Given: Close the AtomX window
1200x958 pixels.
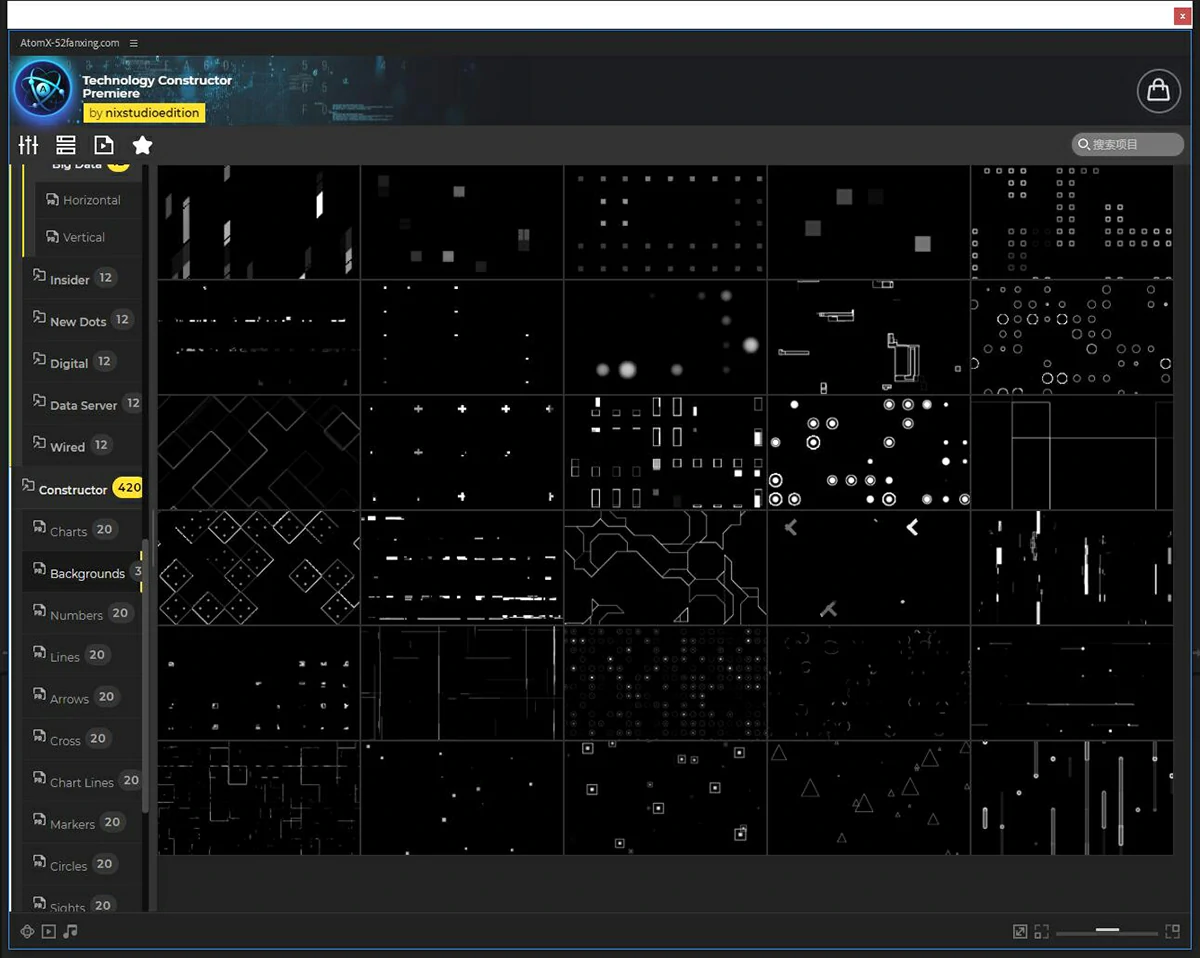Looking at the screenshot, I should (x=1183, y=16).
